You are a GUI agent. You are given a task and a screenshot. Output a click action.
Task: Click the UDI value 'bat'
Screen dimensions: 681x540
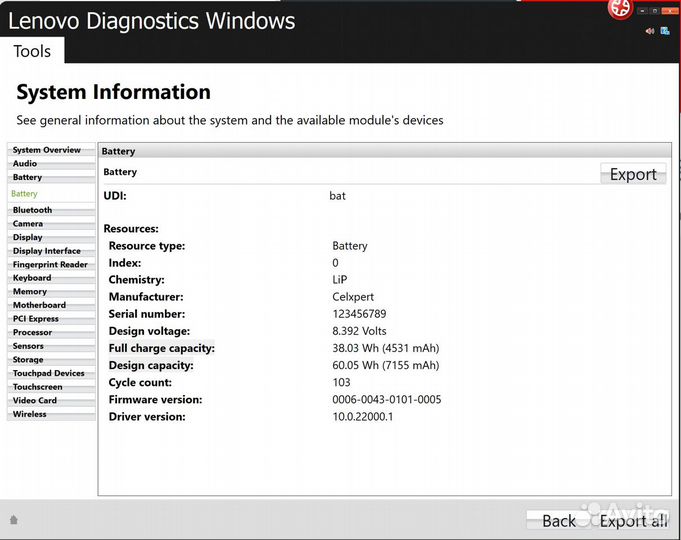point(337,196)
